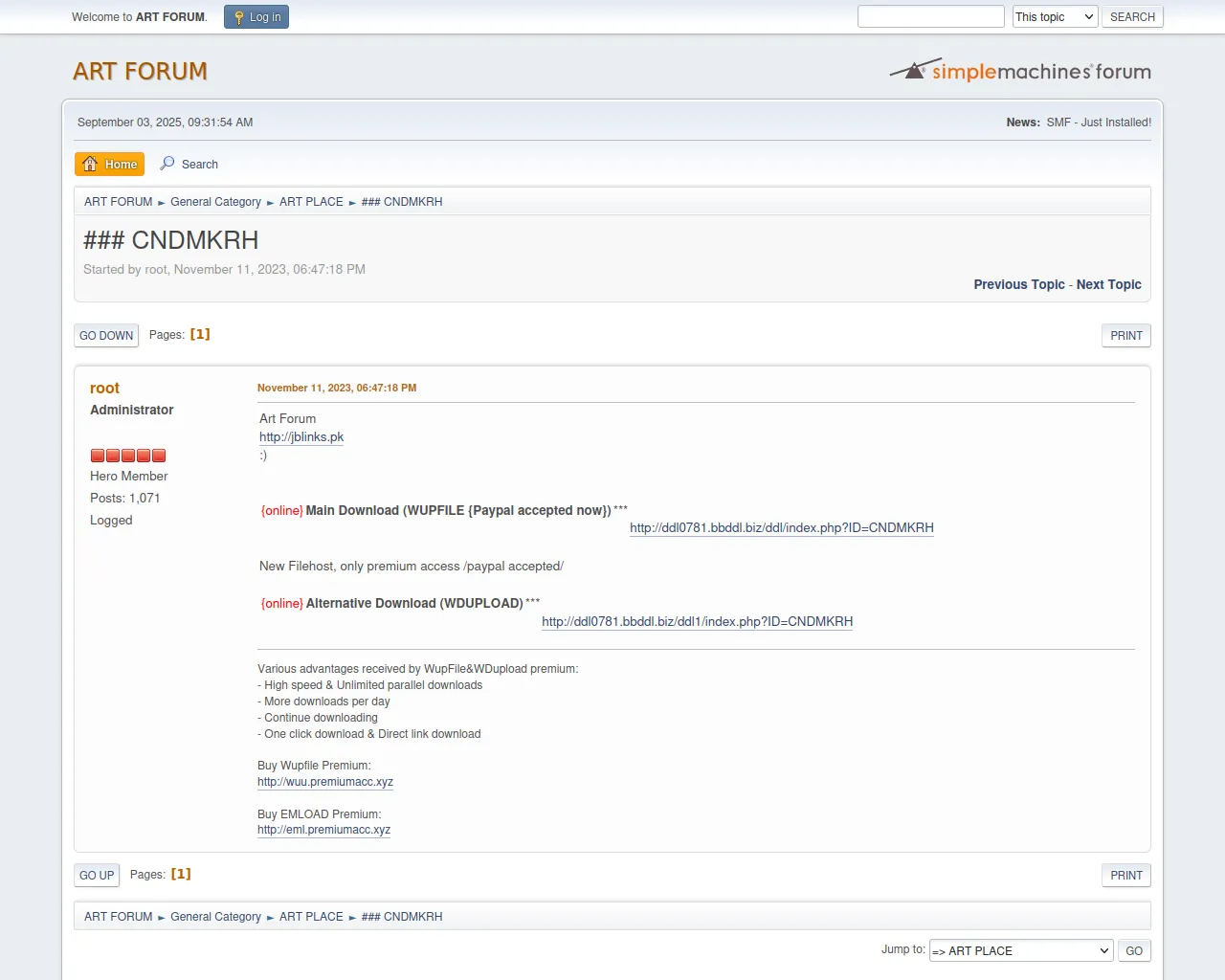Click the 'Started by root' line
The height and width of the screenshot is (980, 1225).
tap(224, 270)
